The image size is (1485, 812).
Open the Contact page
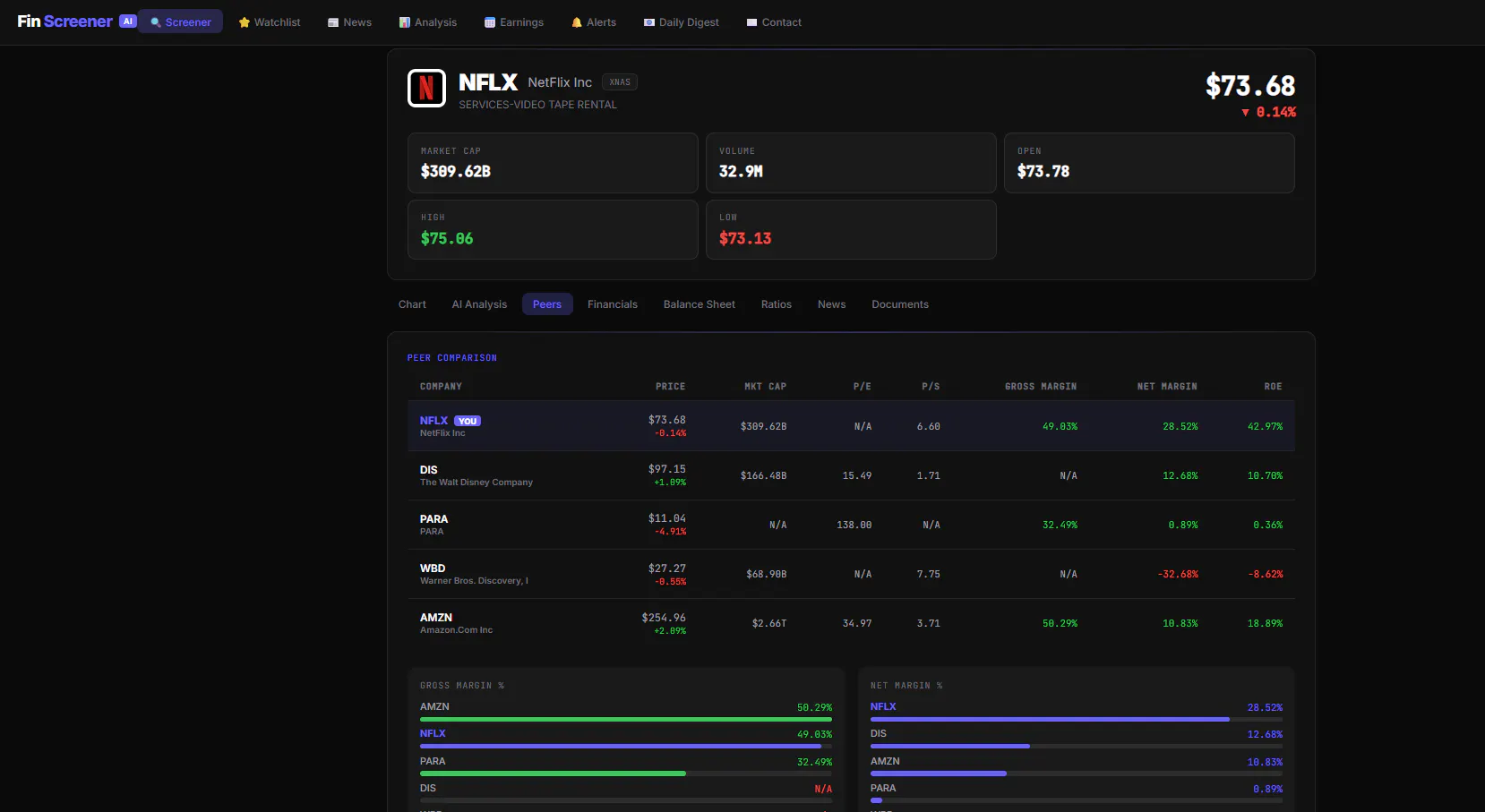773,21
